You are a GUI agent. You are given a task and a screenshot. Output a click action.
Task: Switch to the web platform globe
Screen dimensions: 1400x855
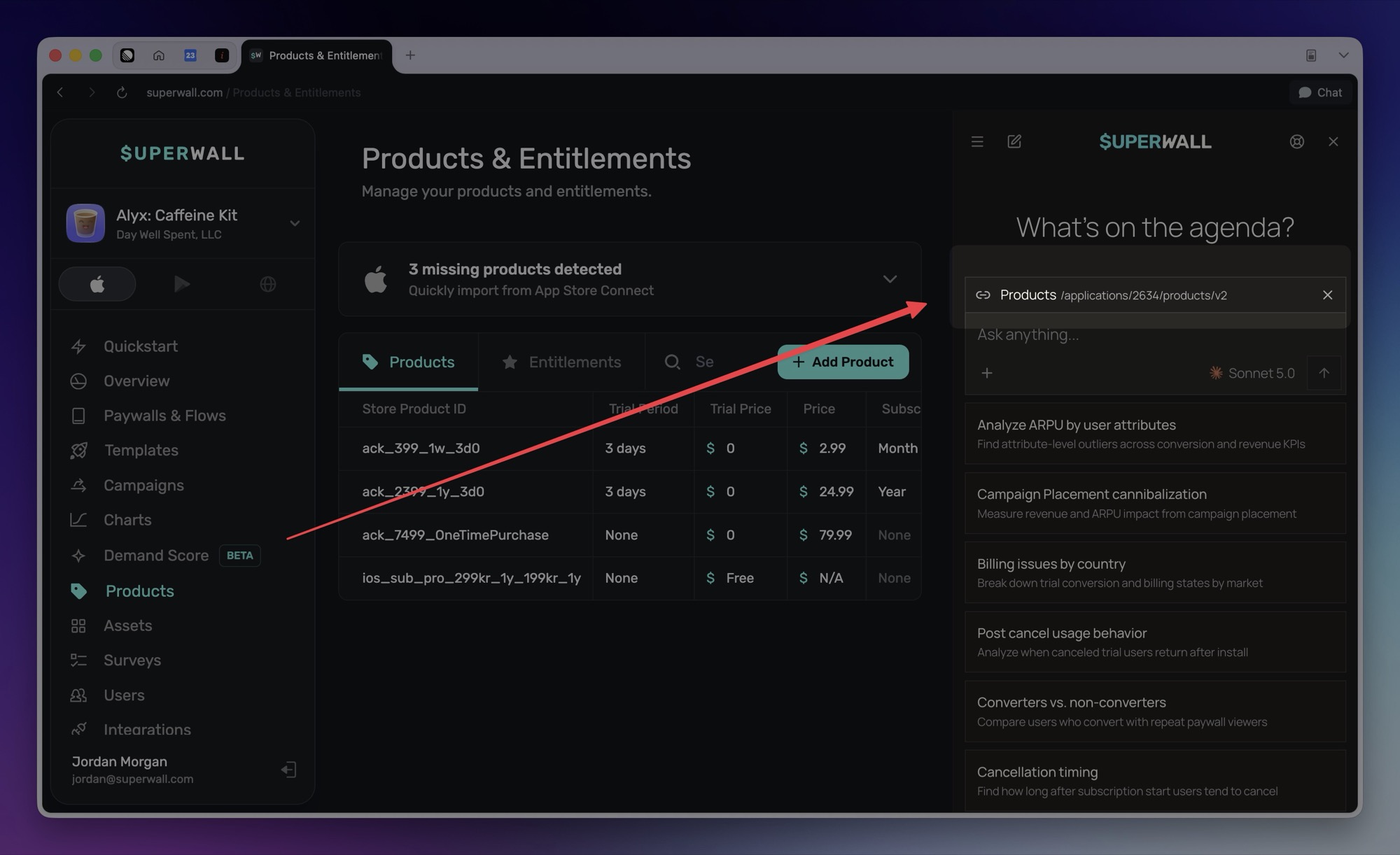[267, 284]
